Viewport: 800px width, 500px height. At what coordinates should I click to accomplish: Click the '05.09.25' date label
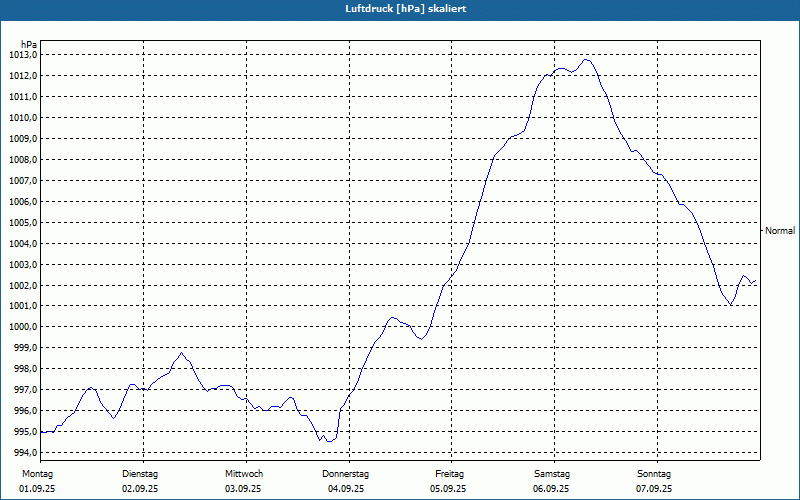tap(448, 489)
